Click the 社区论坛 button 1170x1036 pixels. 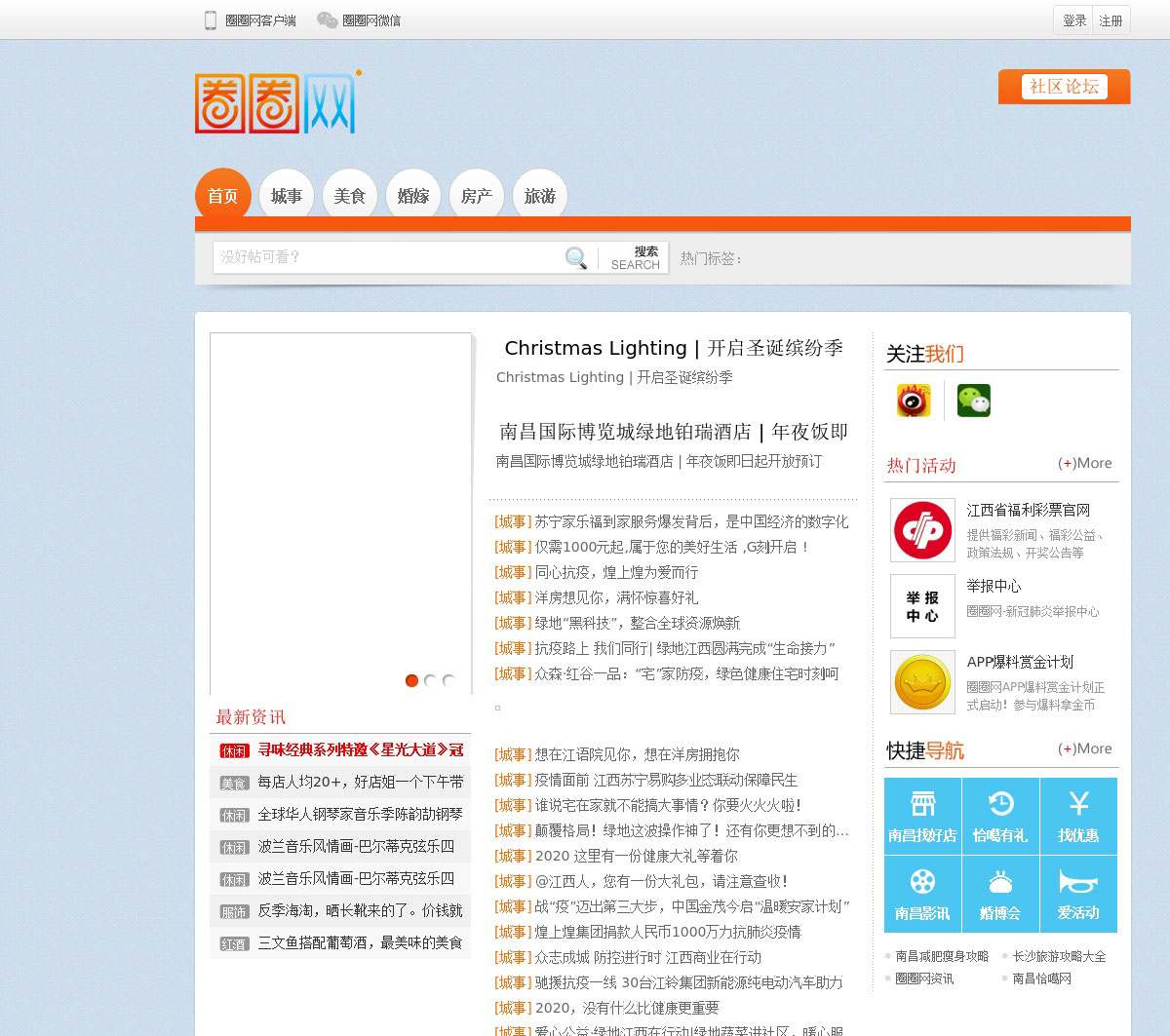pos(1064,87)
